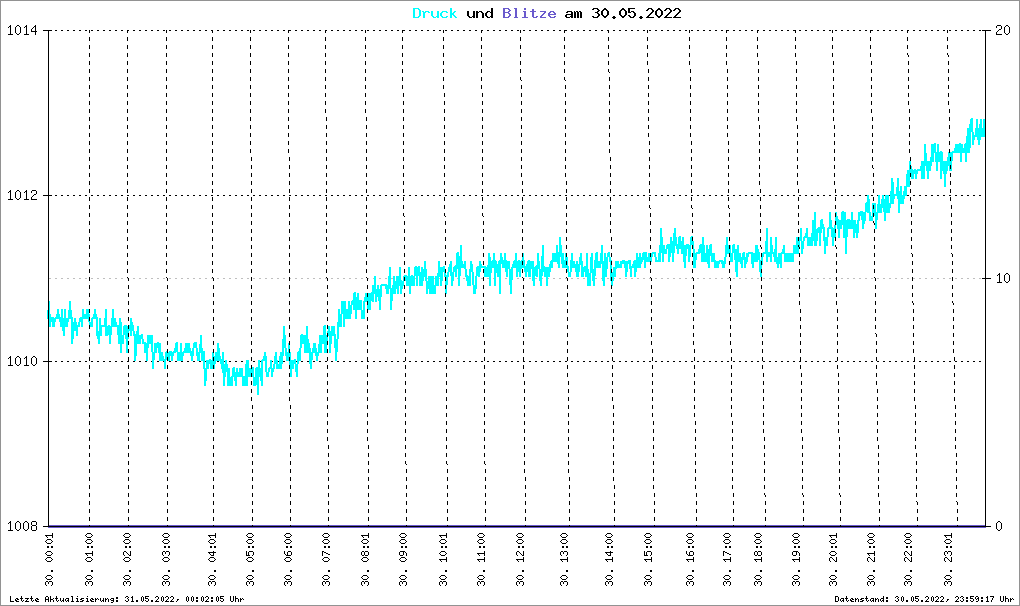Viewport: 1020px width, 606px height.
Task: Click the "30. 07:00" time axis label
Action: 327,560
